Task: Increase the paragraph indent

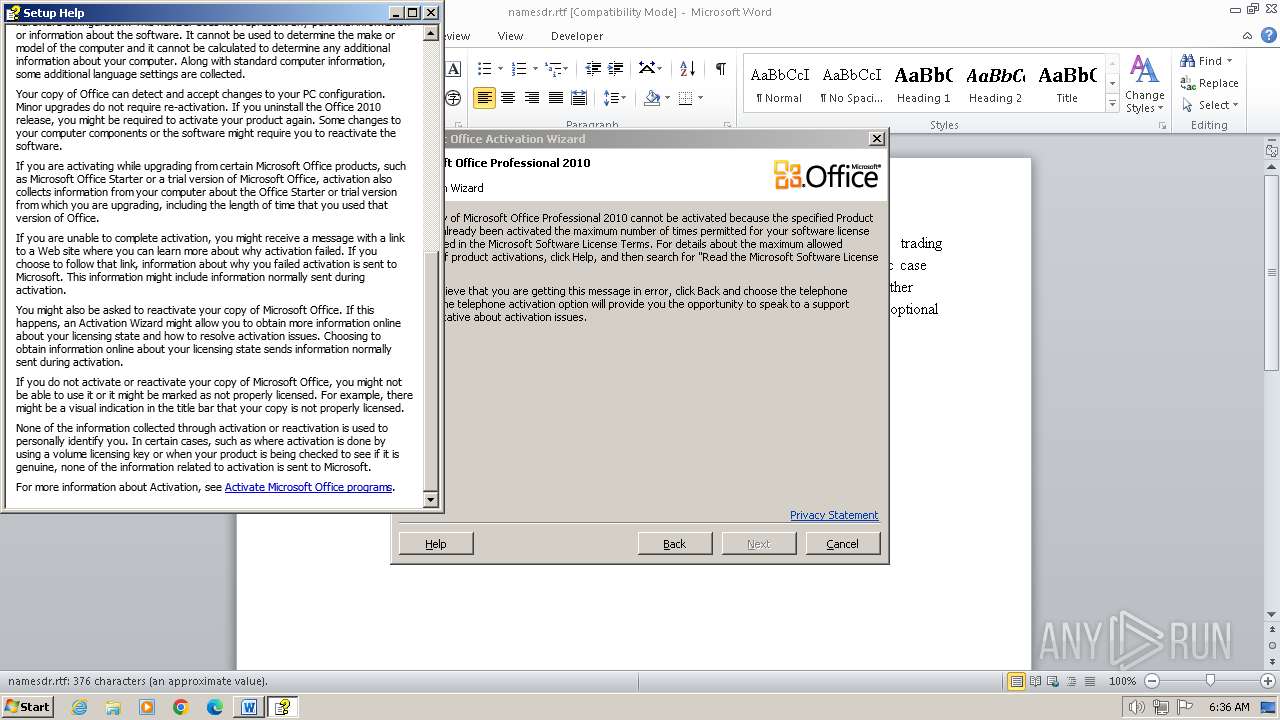Action: [617, 68]
